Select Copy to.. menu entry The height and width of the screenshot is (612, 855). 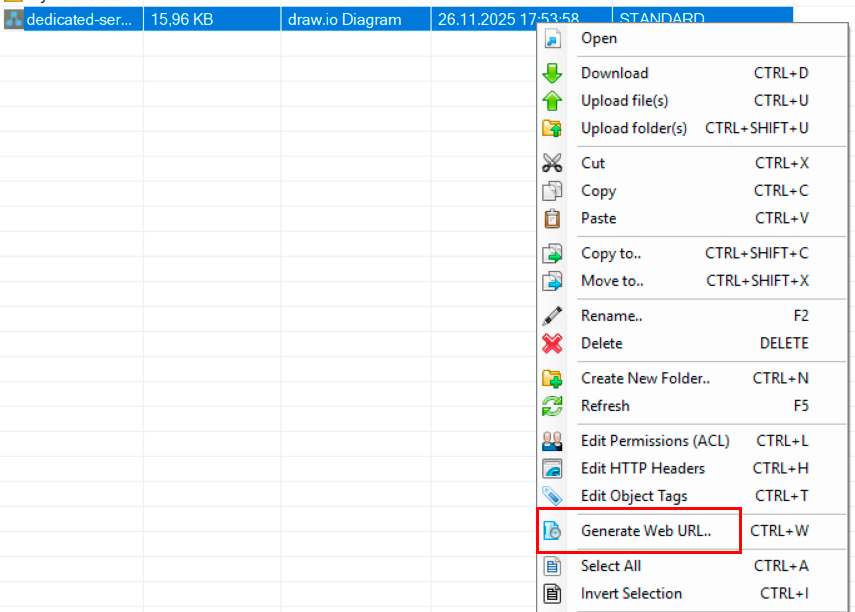(x=611, y=253)
